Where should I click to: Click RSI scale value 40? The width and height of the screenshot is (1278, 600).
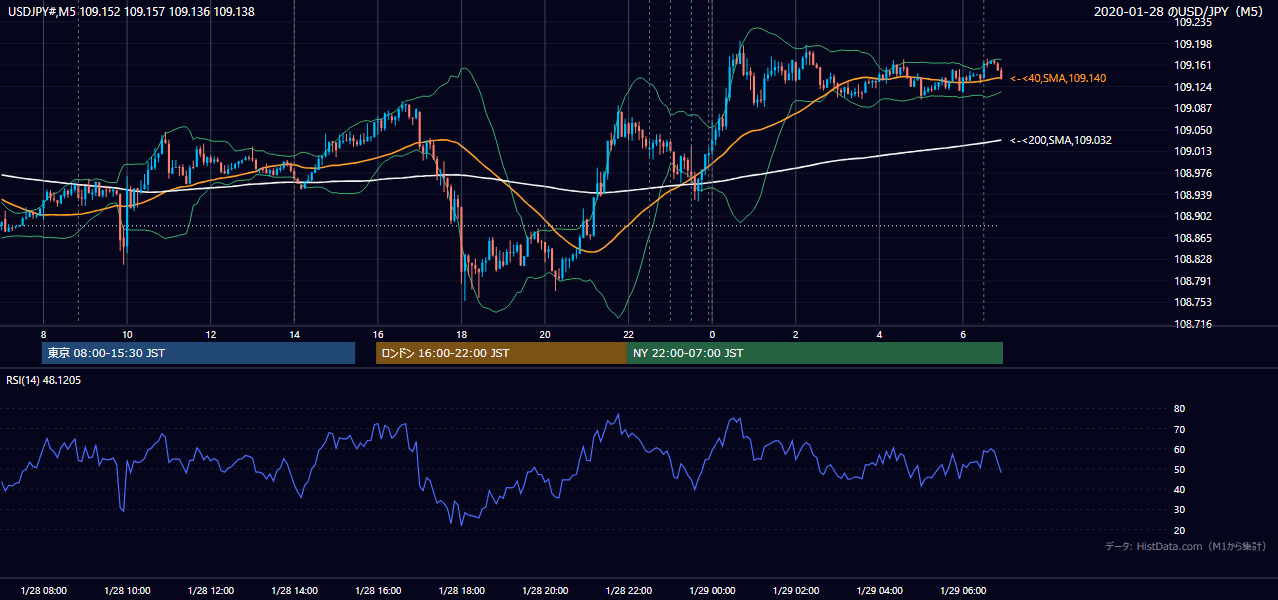(1180, 489)
